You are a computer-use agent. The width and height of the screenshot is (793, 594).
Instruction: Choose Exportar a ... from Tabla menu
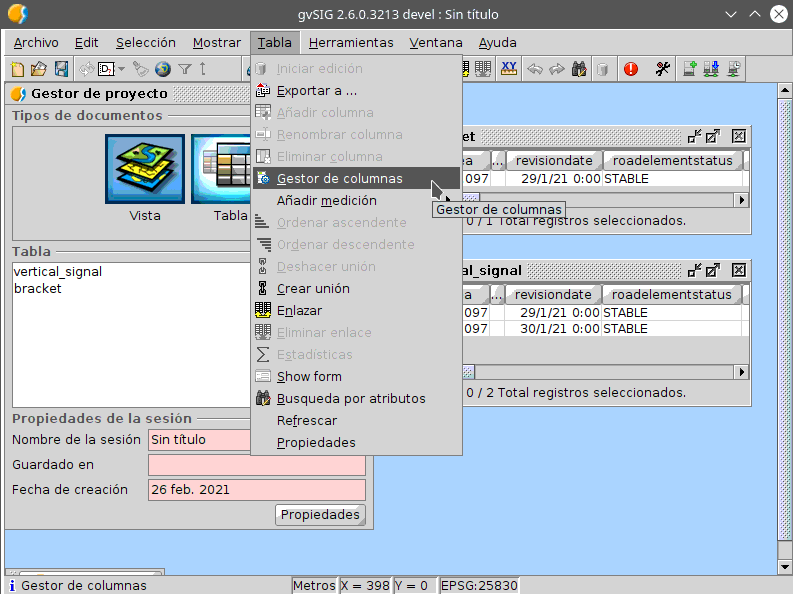coord(357,91)
